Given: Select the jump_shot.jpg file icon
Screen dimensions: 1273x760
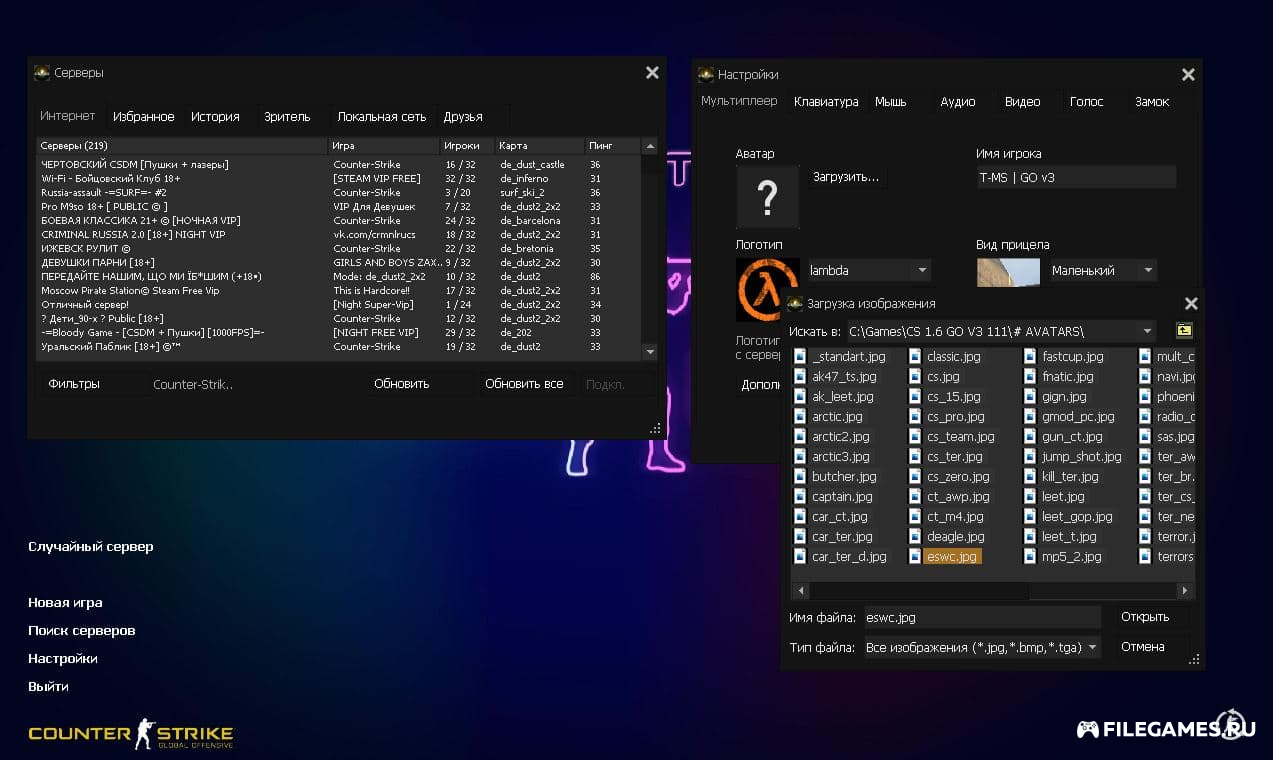Looking at the screenshot, I should [1030, 456].
